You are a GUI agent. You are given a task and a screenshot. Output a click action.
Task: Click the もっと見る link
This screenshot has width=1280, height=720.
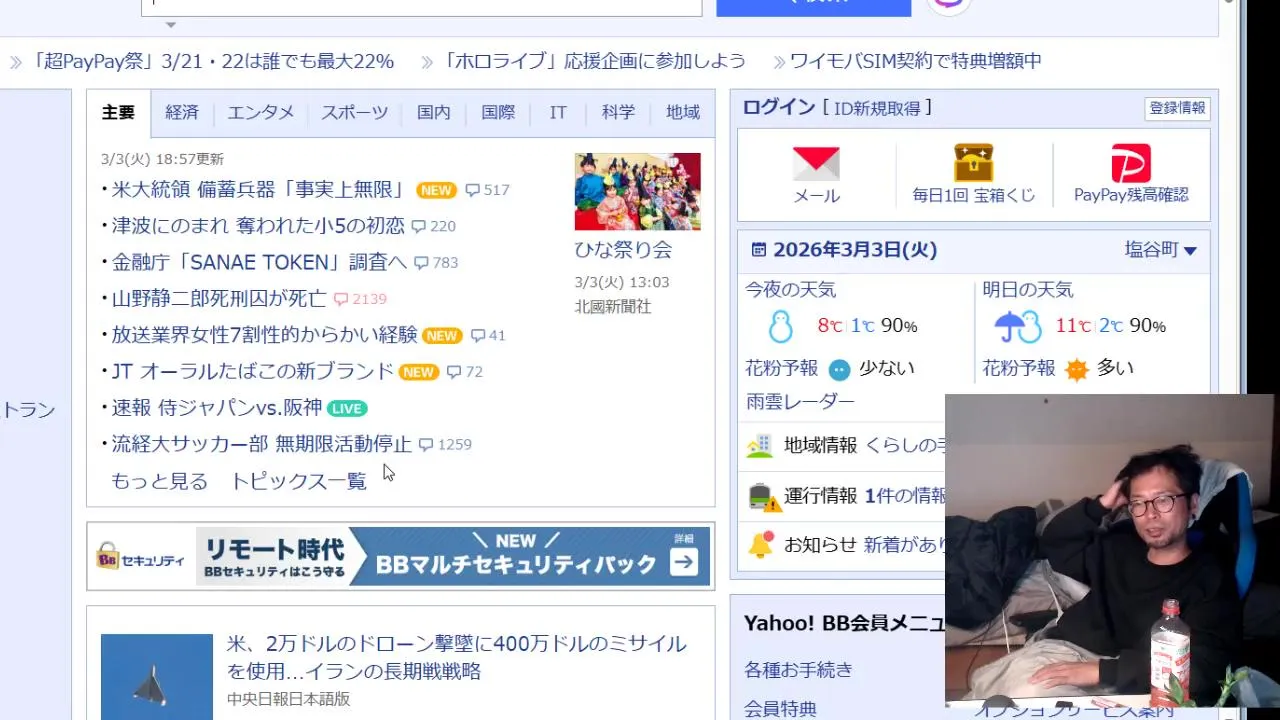coord(160,482)
